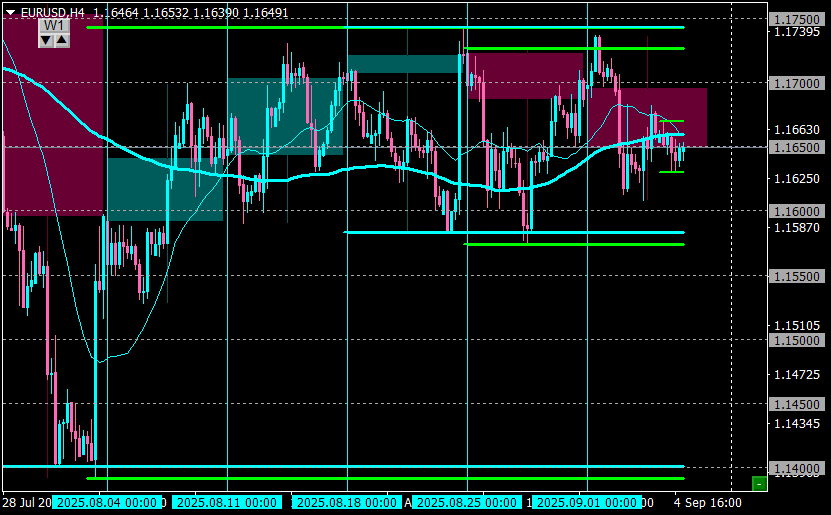Click the up arrow under W1
The height and width of the screenshot is (515, 831).
click(61, 40)
